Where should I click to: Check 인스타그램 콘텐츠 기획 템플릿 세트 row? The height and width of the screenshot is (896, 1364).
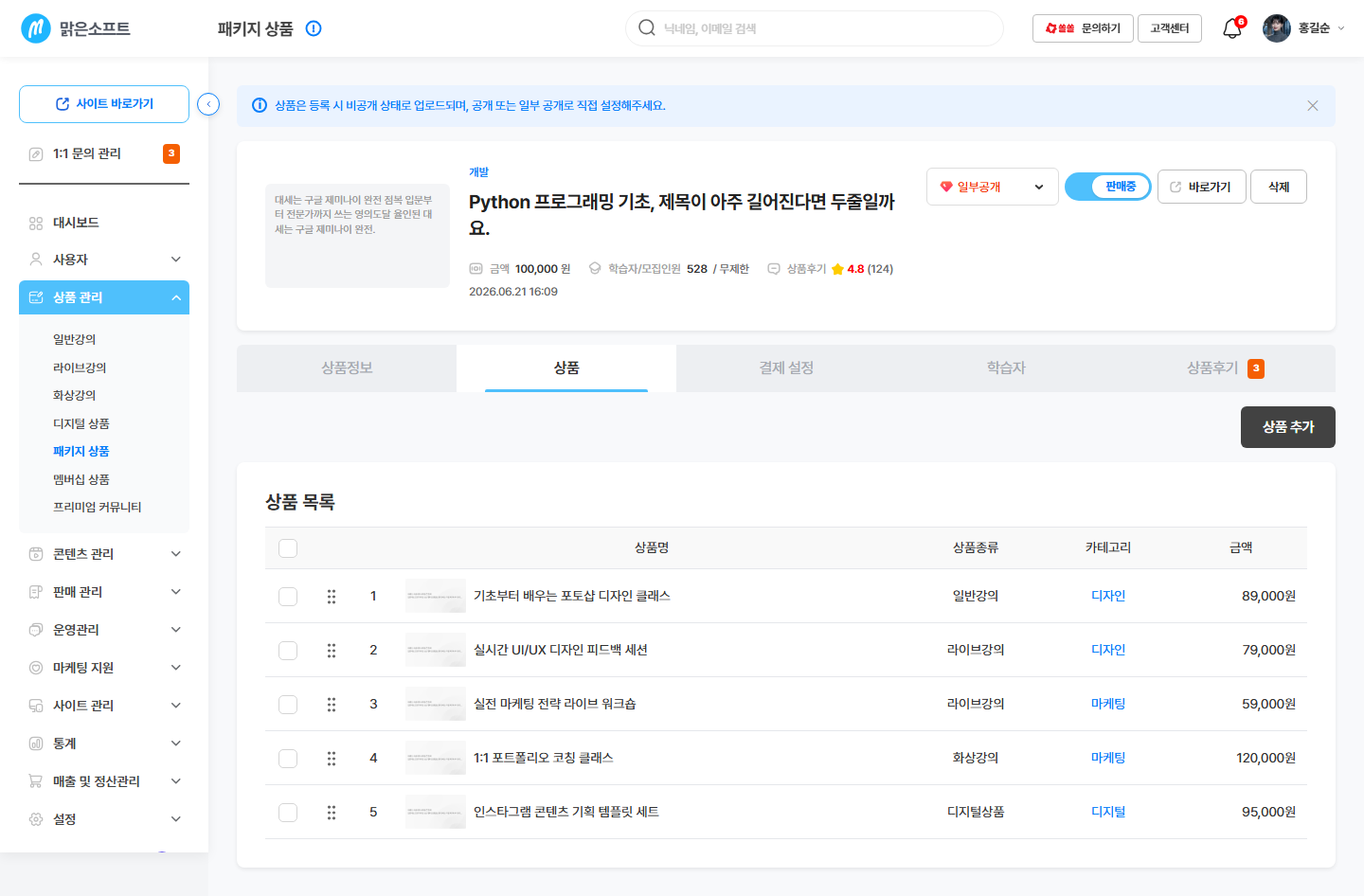click(288, 813)
